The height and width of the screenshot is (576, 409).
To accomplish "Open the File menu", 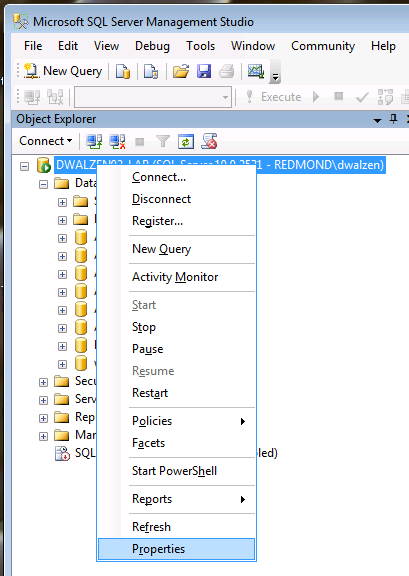I will [33, 46].
